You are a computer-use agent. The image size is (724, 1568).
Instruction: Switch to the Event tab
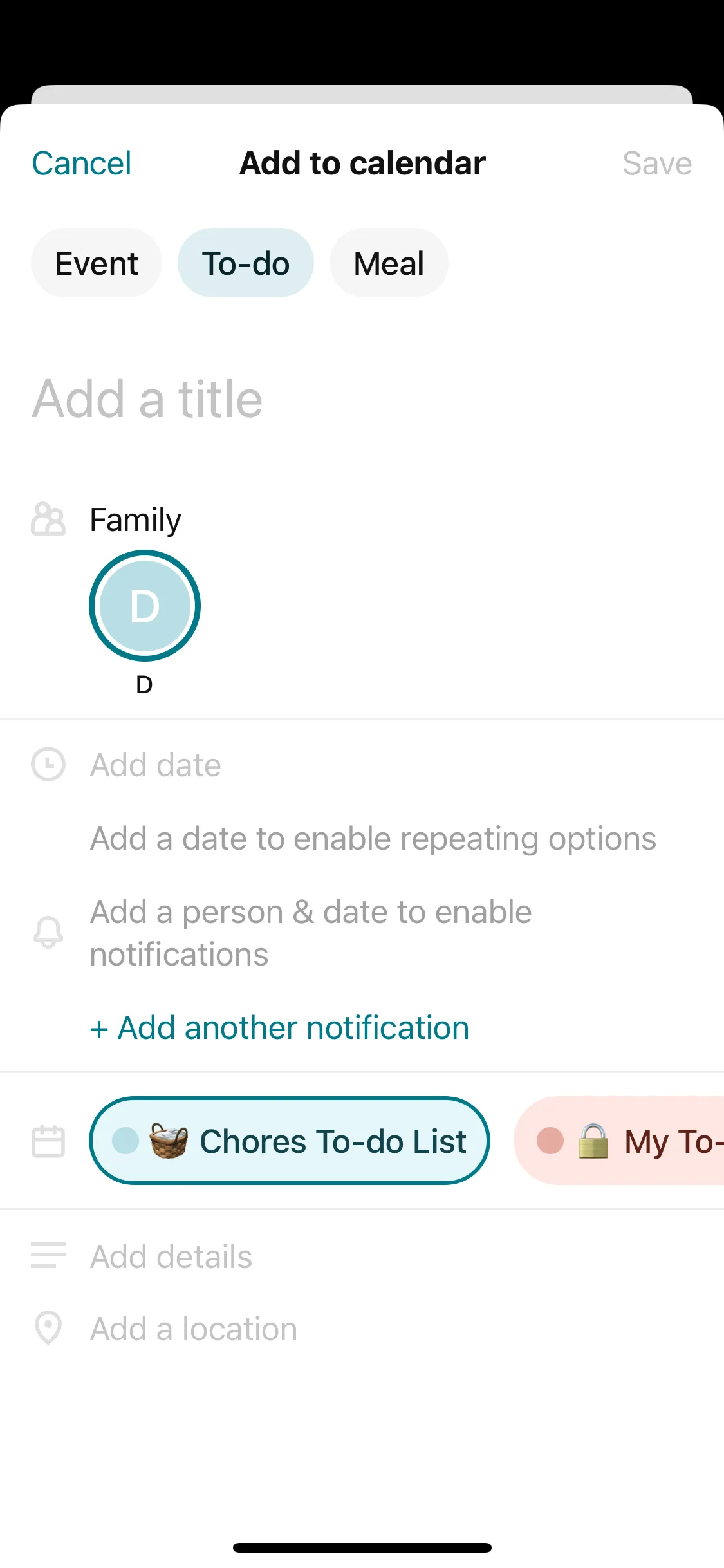[97, 263]
